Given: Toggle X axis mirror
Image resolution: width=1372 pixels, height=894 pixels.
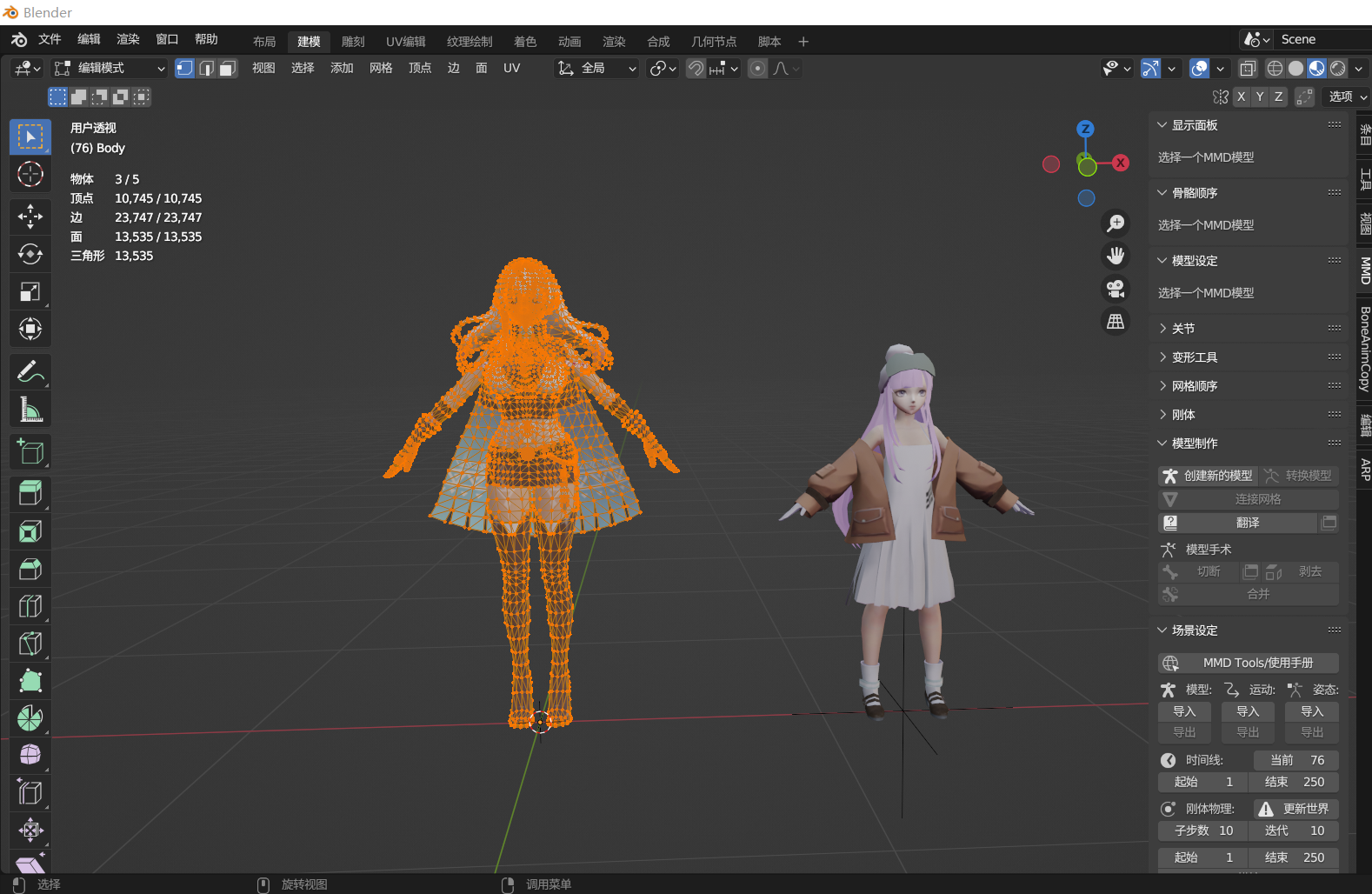Looking at the screenshot, I should click(1242, 97).
